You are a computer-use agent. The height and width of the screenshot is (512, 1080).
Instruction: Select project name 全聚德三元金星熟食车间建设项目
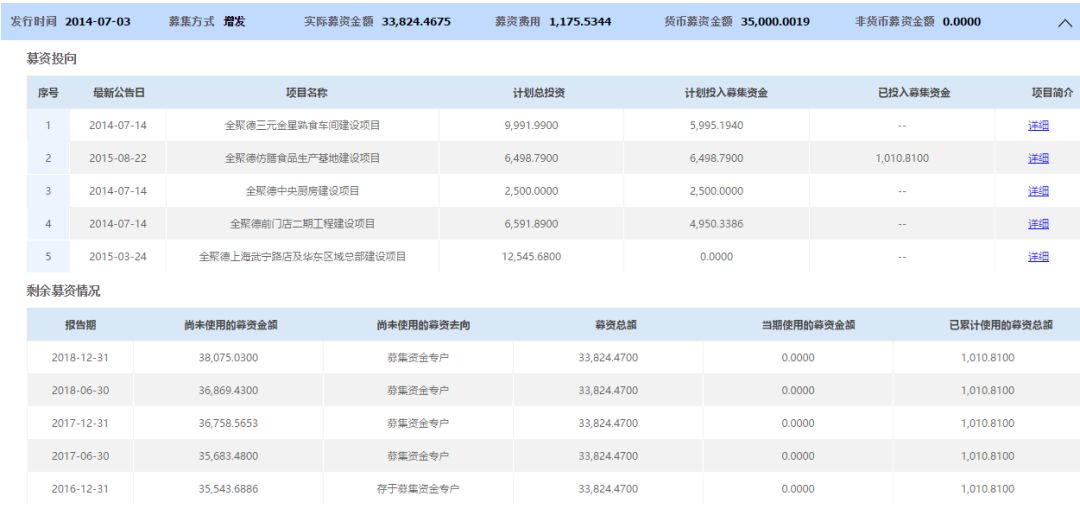tap(302, 125)
